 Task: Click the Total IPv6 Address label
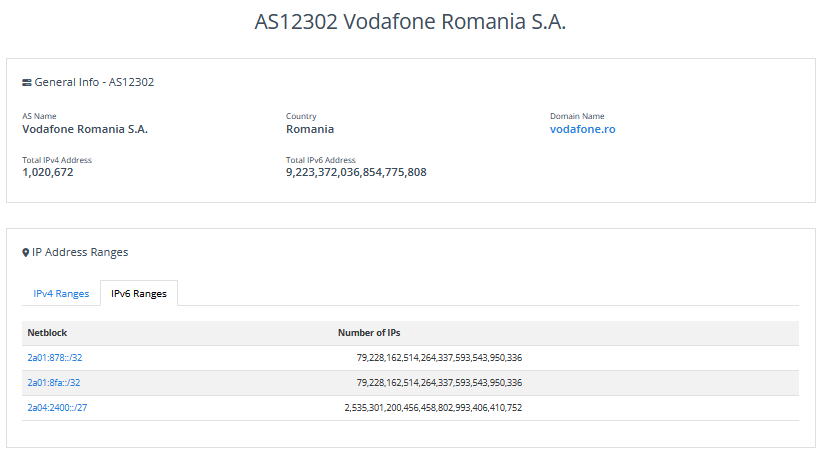[321, 160]
